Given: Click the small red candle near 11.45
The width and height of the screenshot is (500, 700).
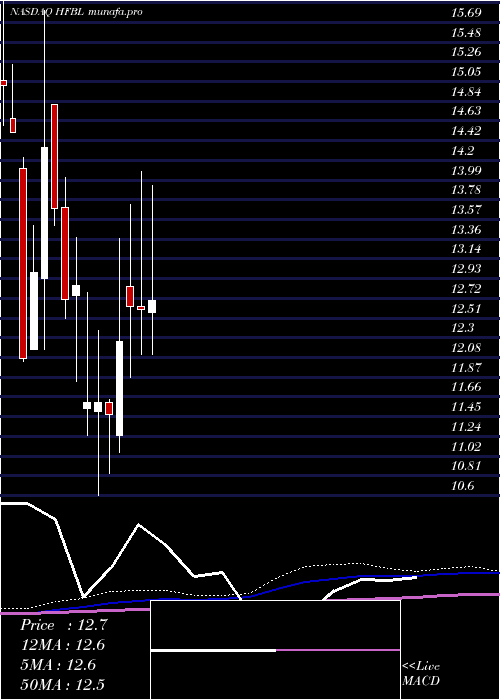Looking at the screenshot, I should [x=109, y=408].
